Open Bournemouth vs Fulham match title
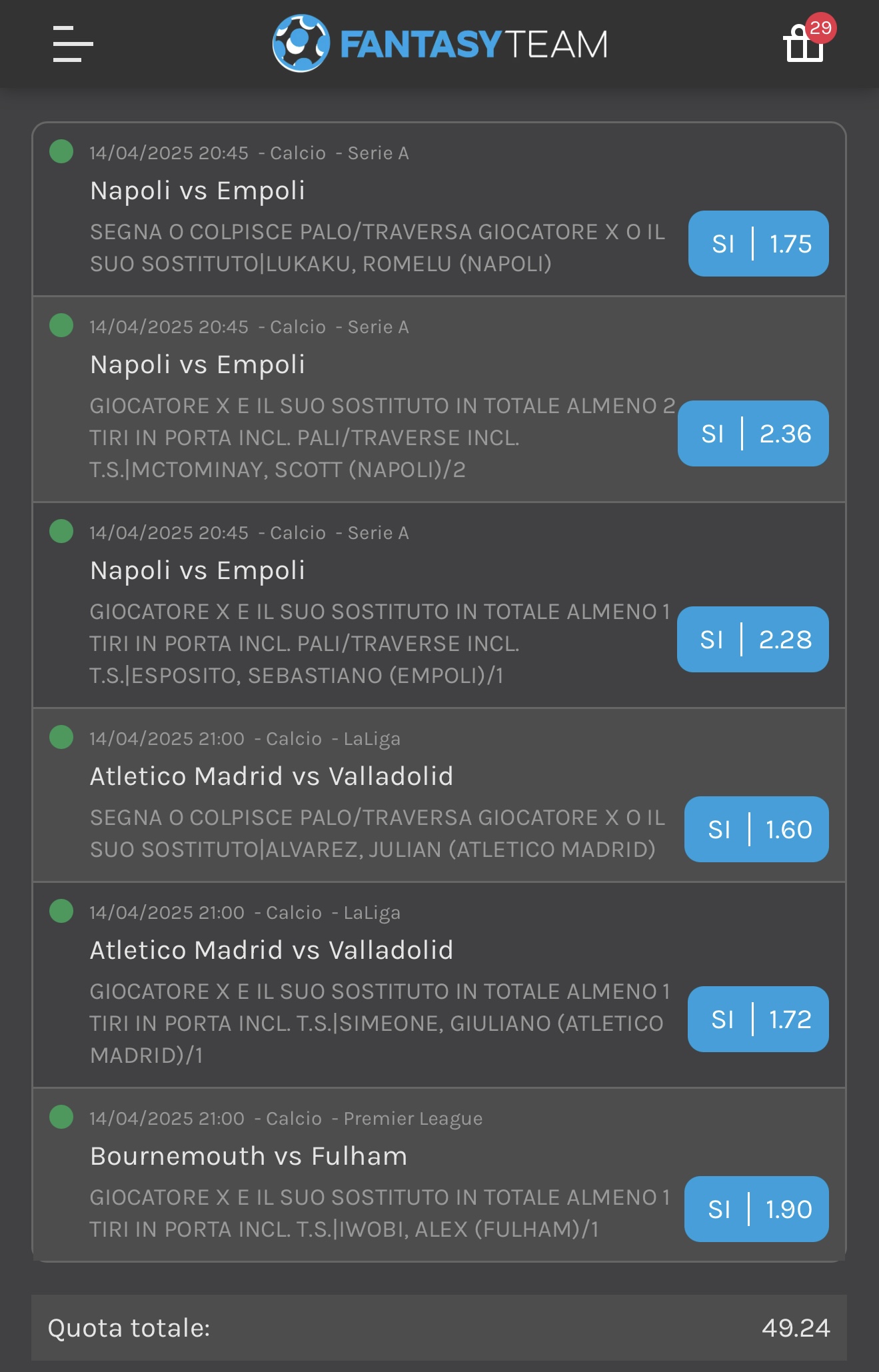Viewport: 879px width, 1372px height. (249, 1156)
